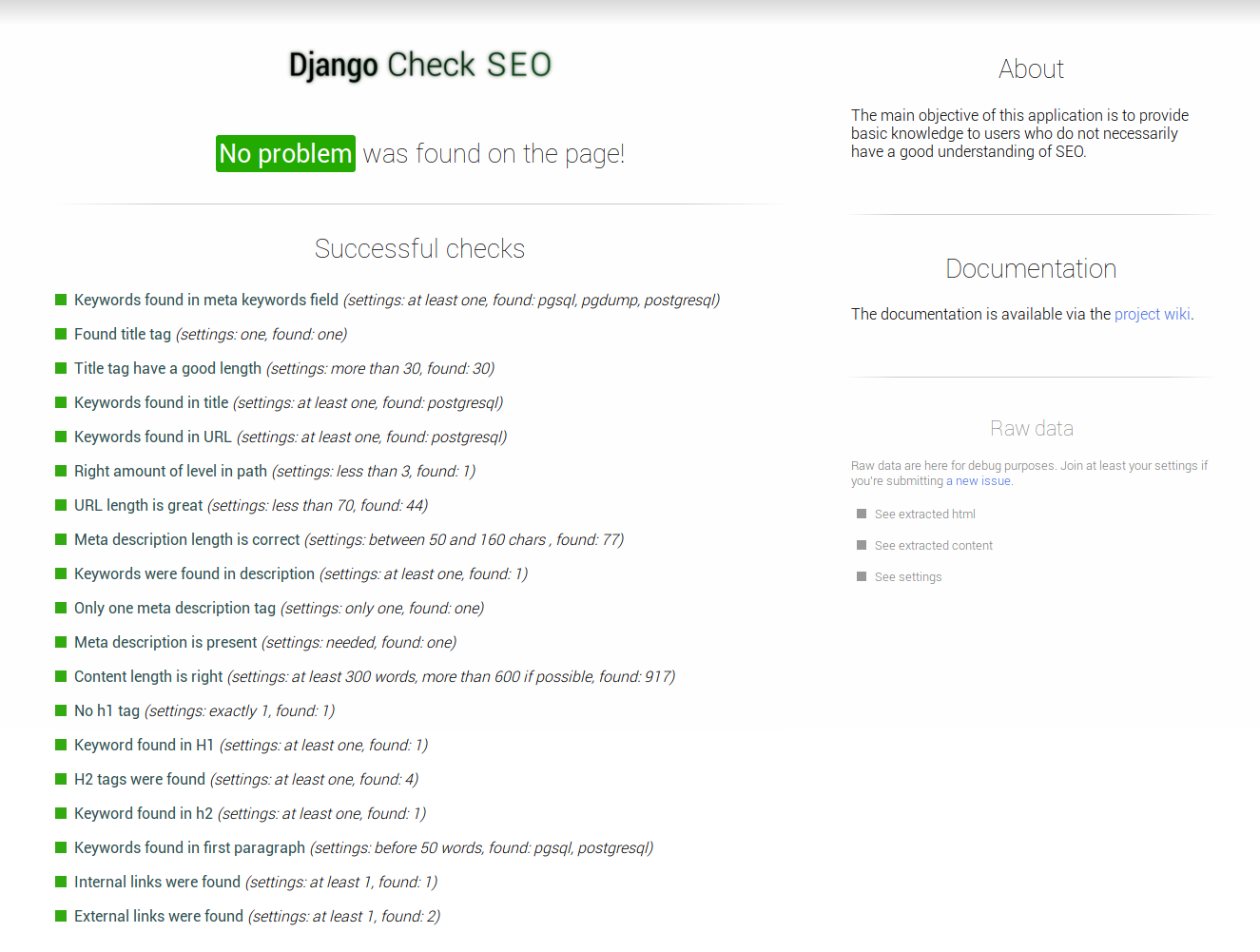
Task: Select 'Content length is right' text
Action: pyautogui.click(x=148, y=676)
